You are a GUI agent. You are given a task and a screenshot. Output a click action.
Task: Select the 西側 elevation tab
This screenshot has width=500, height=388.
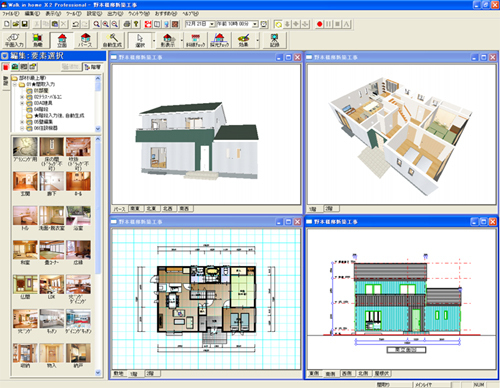coord(347,374)
